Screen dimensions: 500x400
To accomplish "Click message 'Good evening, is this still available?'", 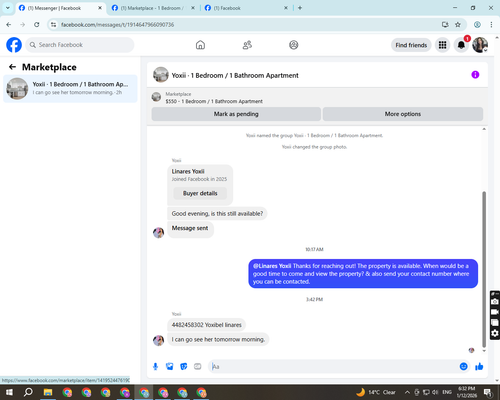I will coord(217,213).
